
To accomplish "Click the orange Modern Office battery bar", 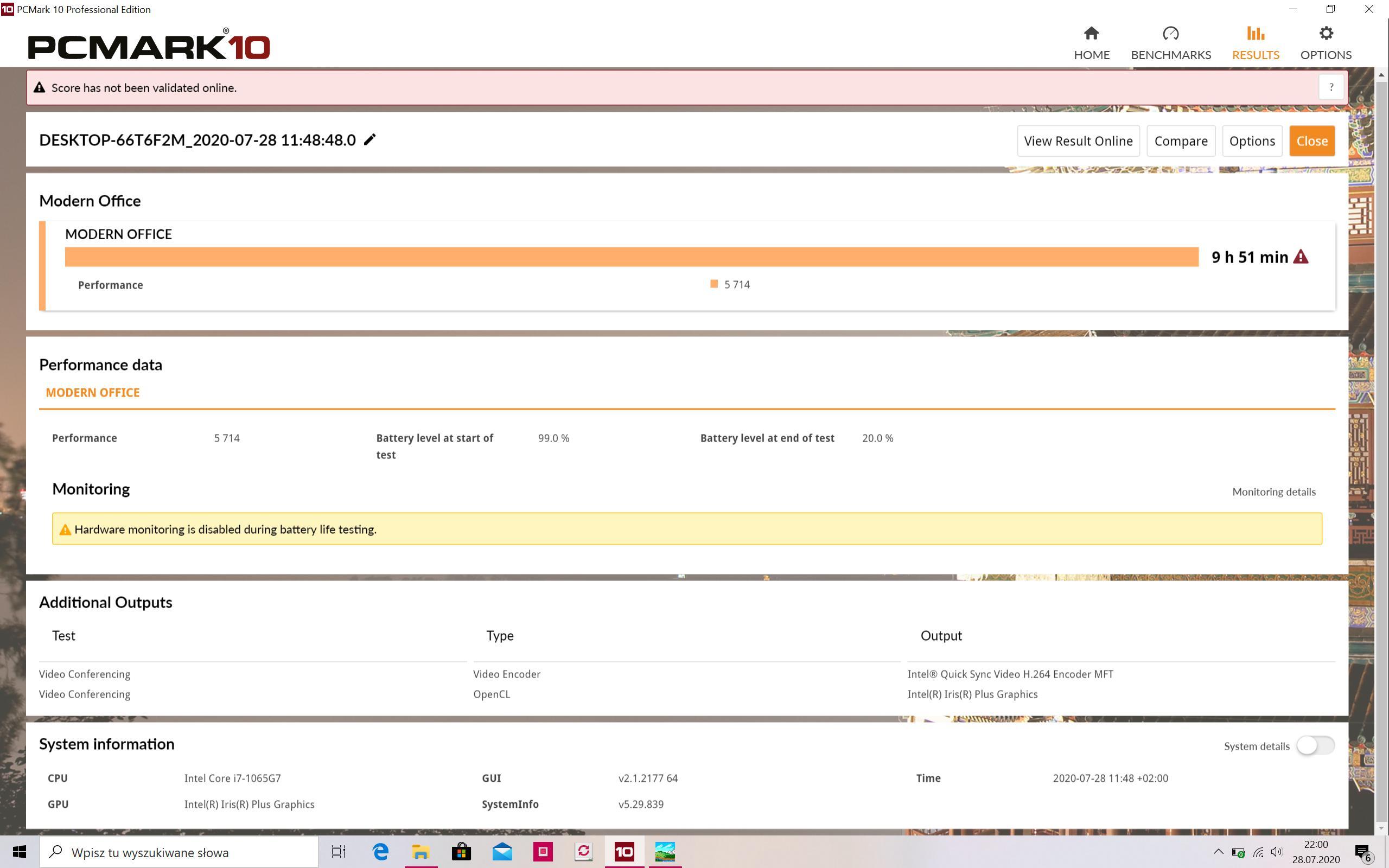I will (632, 257).
